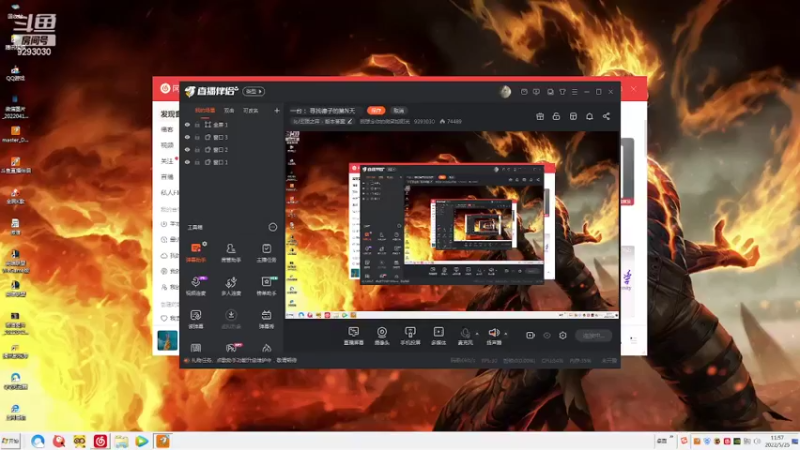Viewport: 800px width, 450px height.
Task: Open the taskbar clock showing 11:57
Action: pyautogui.click(x=777, y=441)
